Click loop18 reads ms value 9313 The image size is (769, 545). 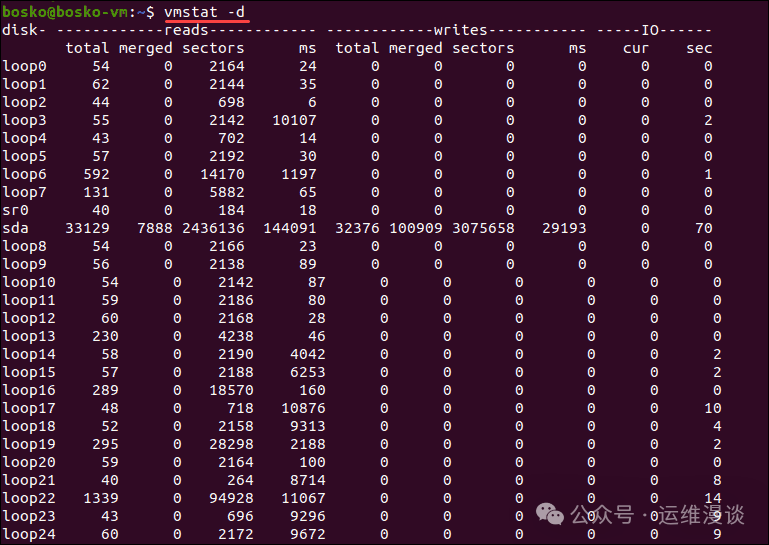click(x=308, y=426)
